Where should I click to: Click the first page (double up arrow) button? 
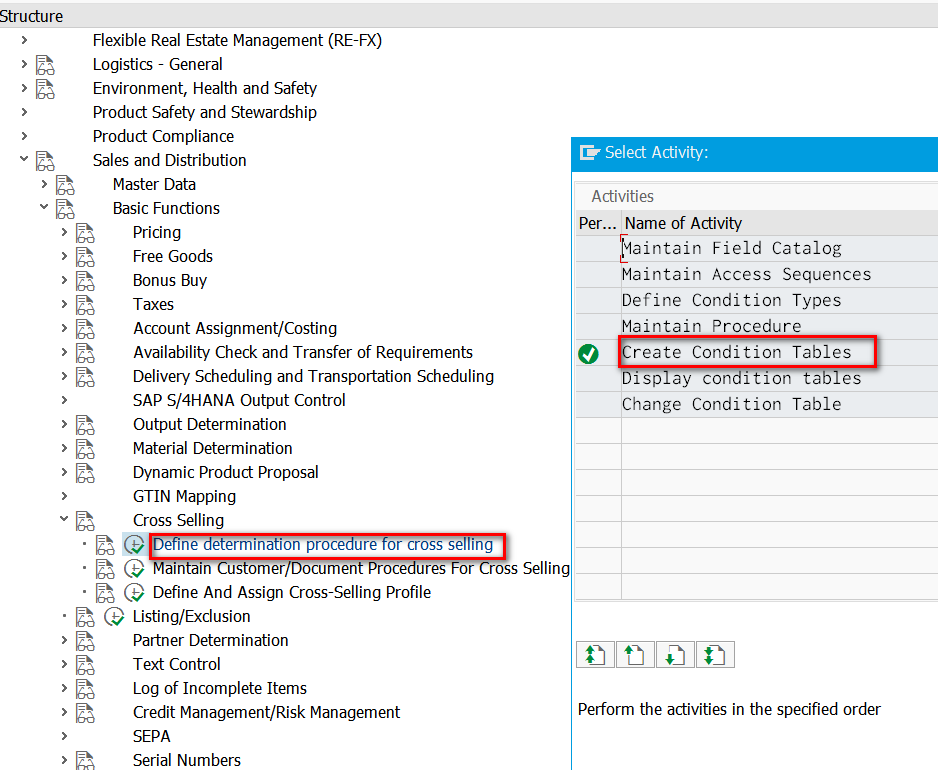[x=595, y=655]
